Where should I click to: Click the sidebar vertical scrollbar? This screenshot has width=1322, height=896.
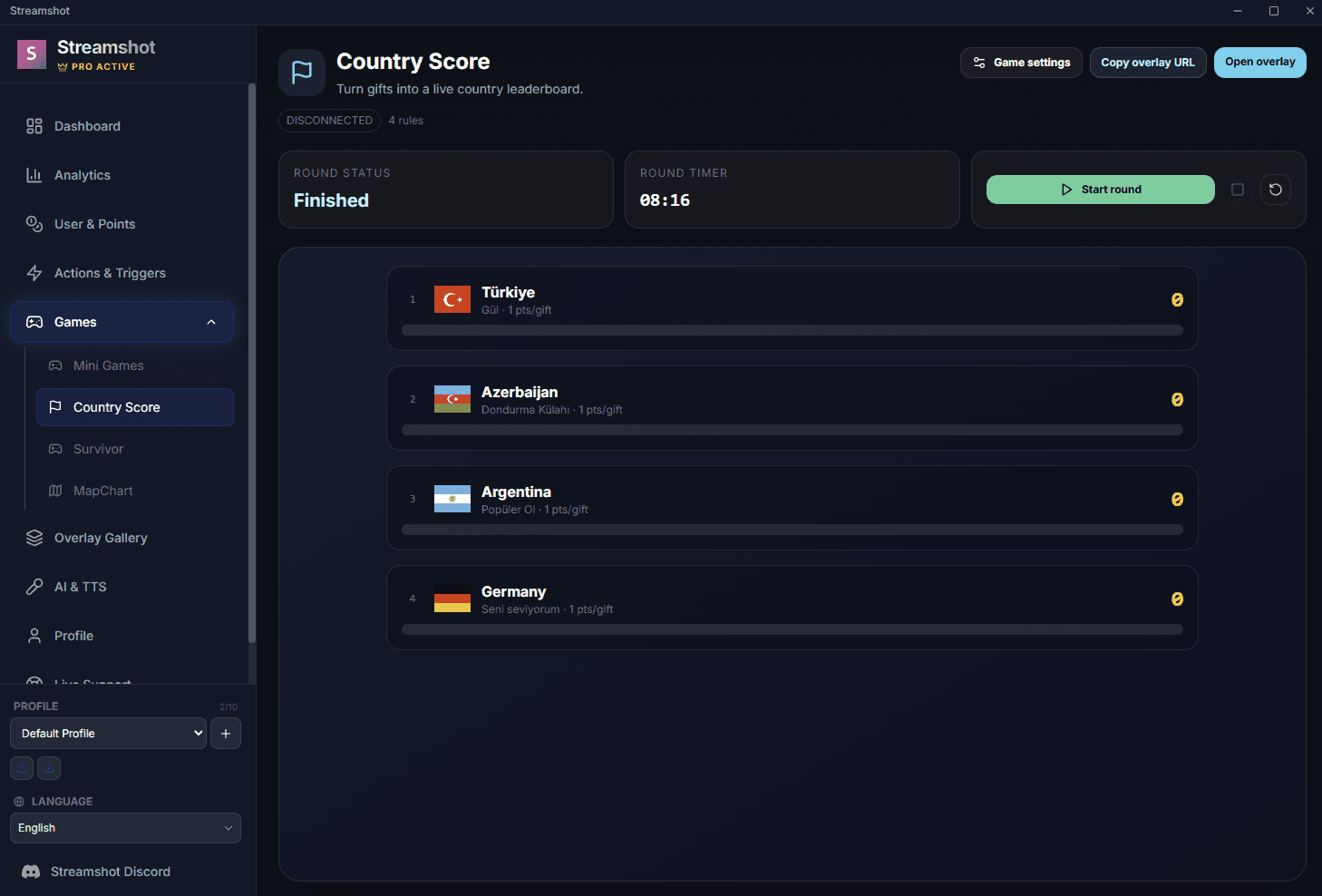(251, 363)
